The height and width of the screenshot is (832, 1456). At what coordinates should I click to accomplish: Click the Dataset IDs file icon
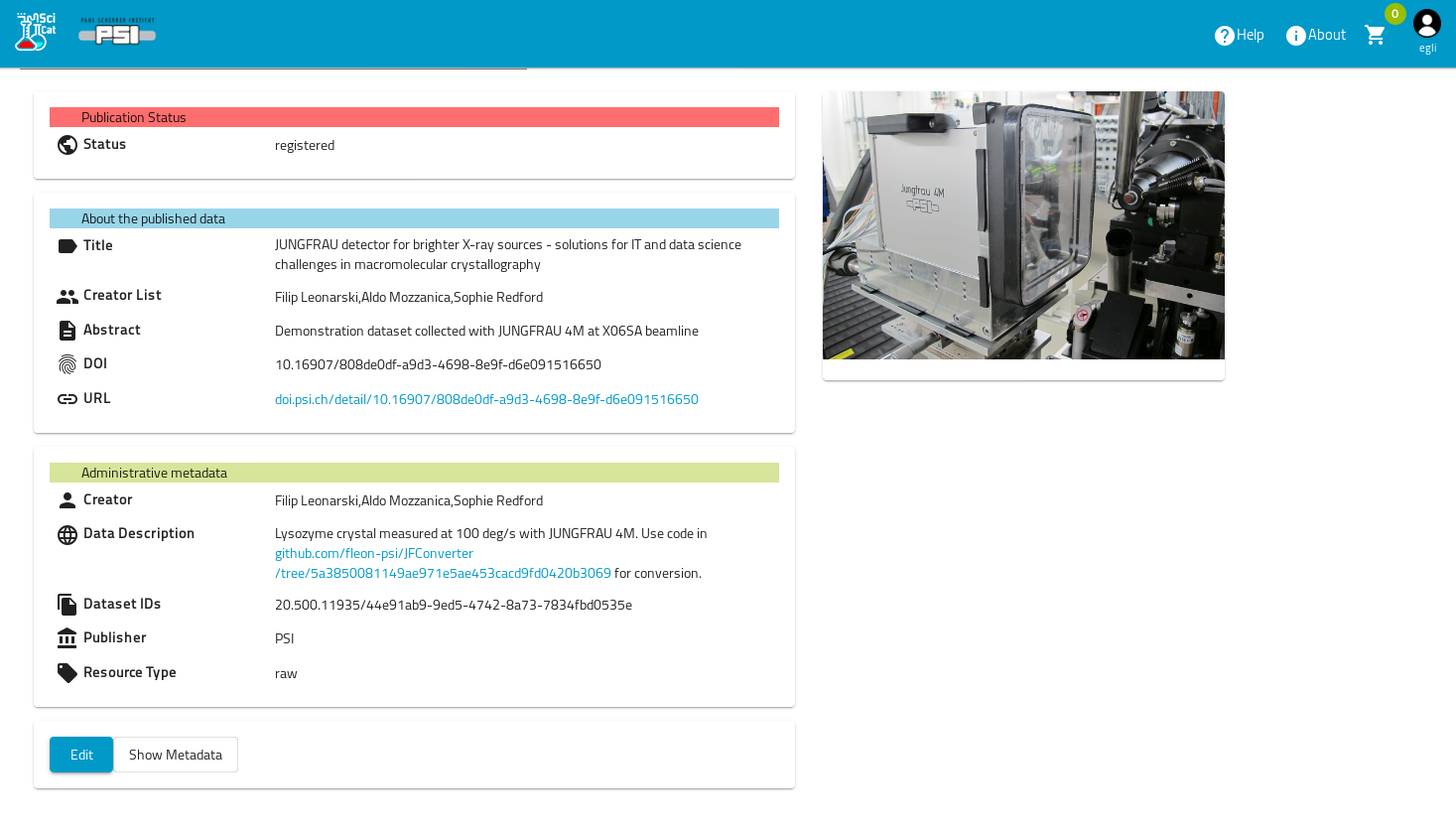coord(67,605)
